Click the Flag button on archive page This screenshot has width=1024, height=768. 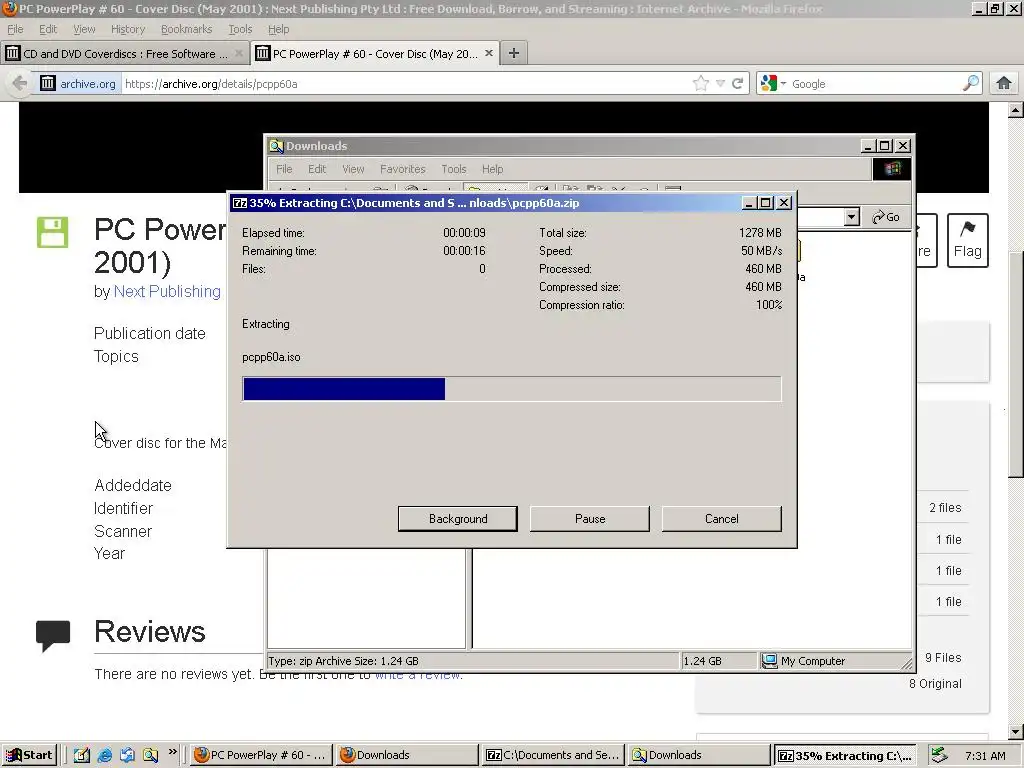point(967,240)
